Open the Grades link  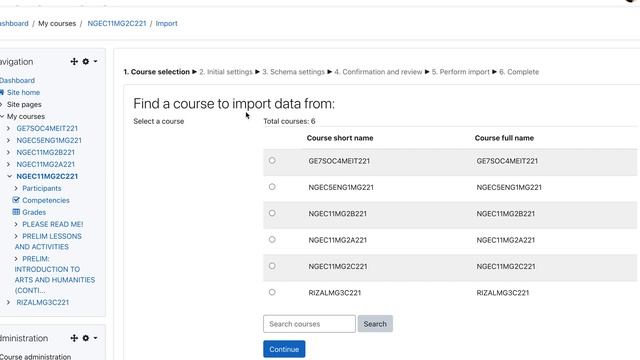(34, 212)
